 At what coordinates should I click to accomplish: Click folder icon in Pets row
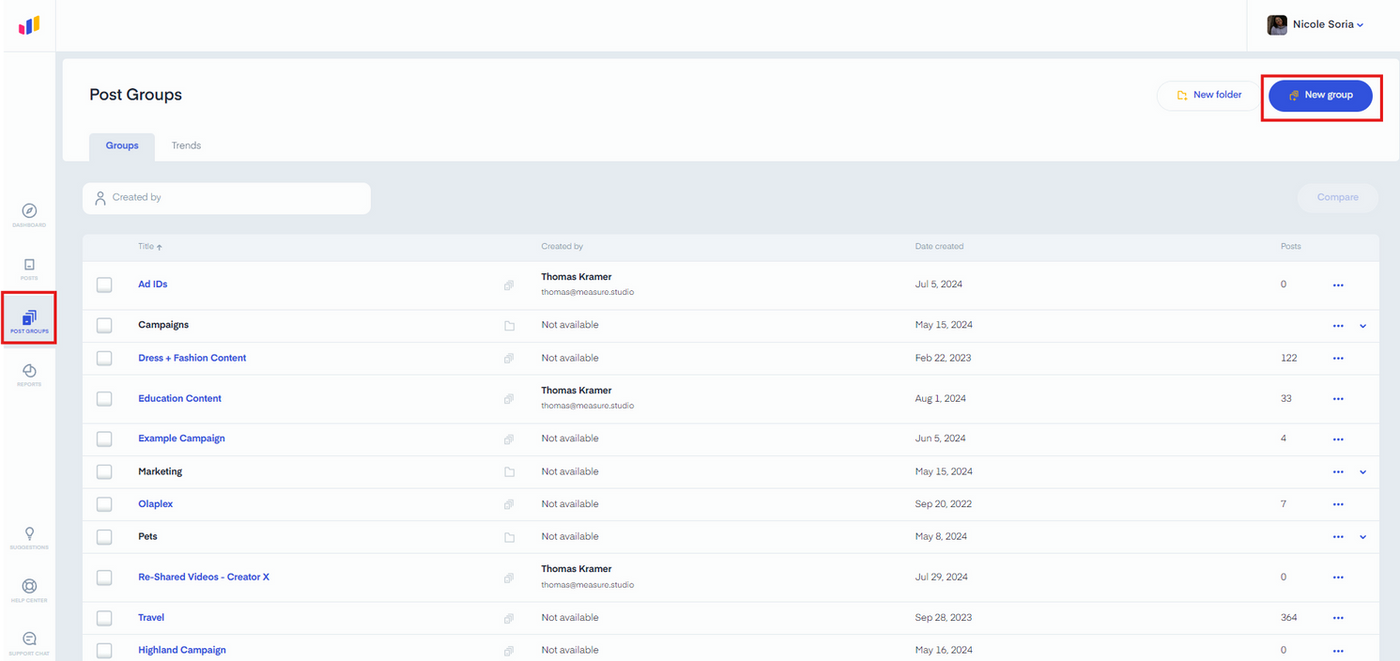click(509, 537)
